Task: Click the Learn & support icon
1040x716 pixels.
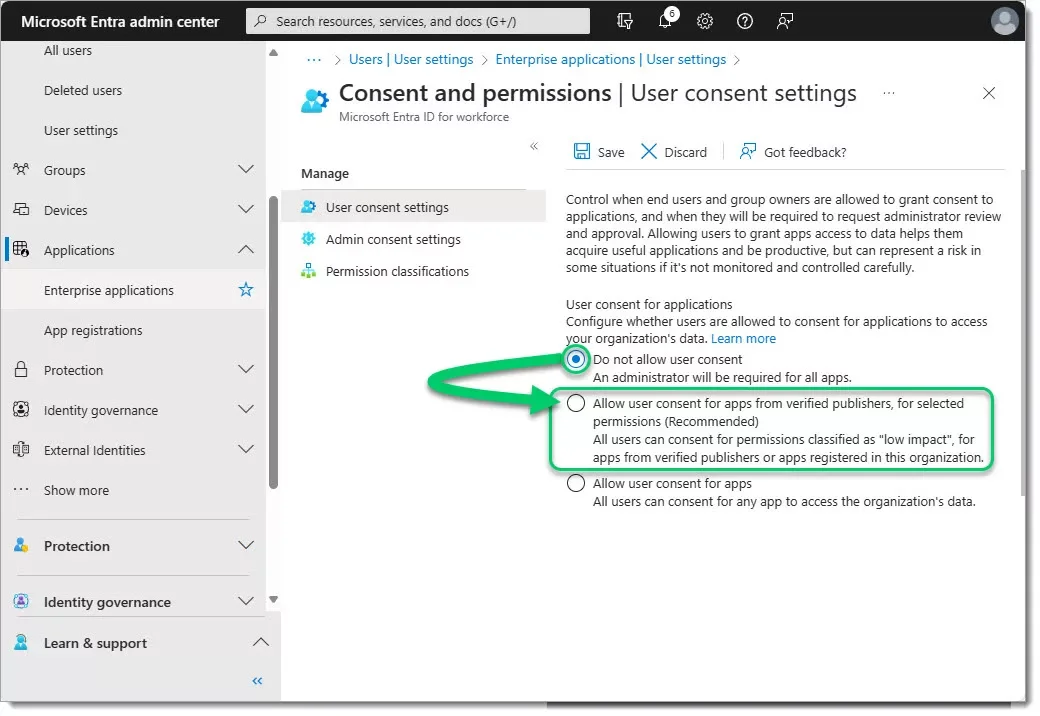Action: (x=21, y=642)
